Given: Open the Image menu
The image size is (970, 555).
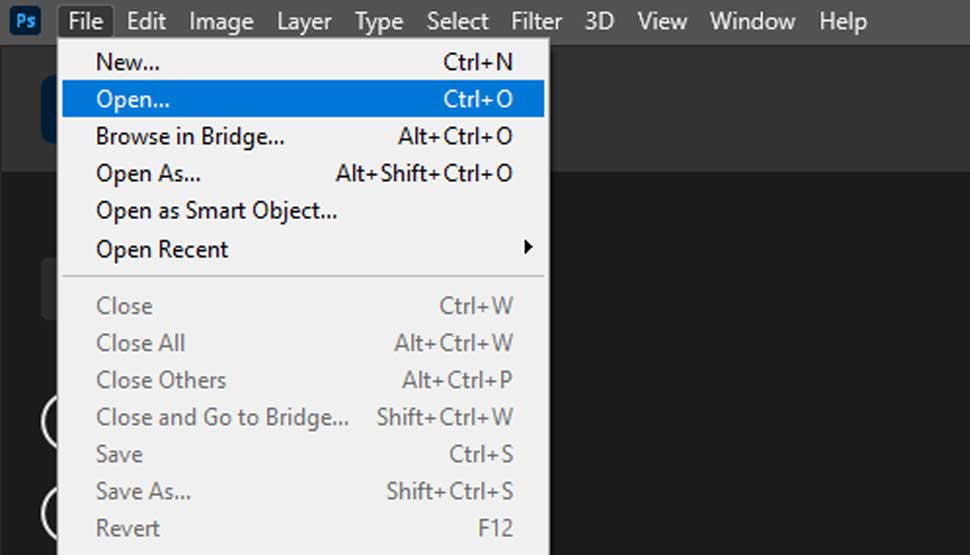Looking at the screenshot, I should coord(221,21).
